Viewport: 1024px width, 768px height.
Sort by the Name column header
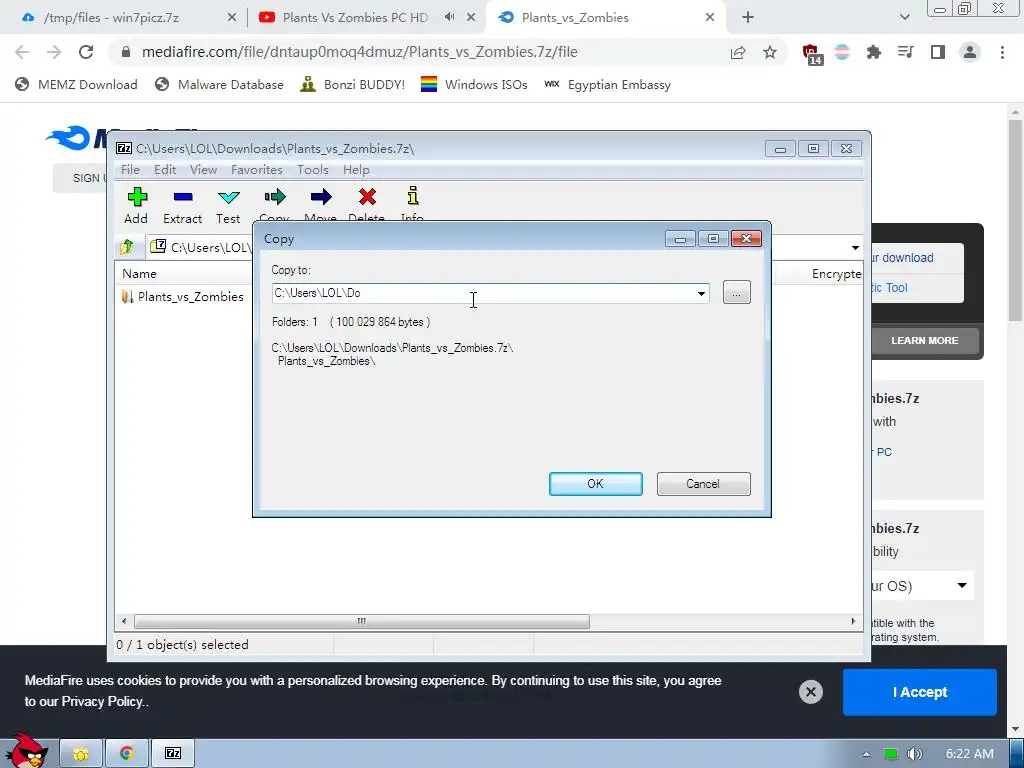140,274
